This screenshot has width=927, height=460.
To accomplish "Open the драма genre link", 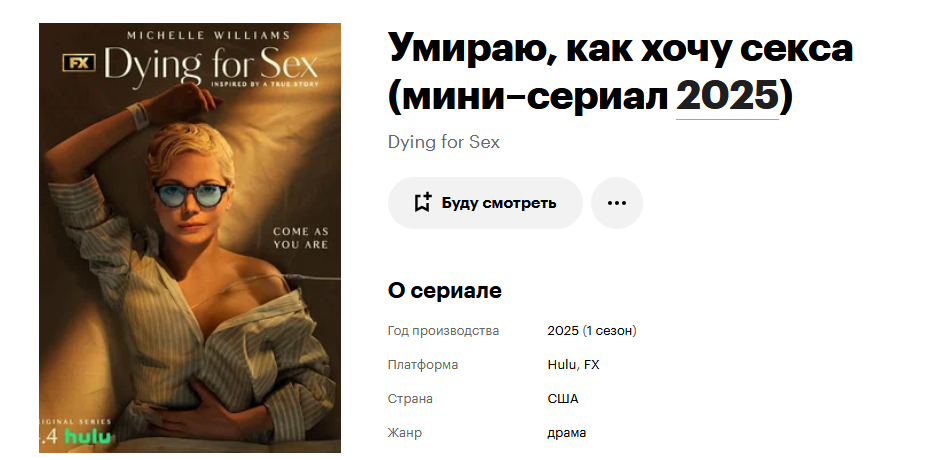I will (566, 433).
